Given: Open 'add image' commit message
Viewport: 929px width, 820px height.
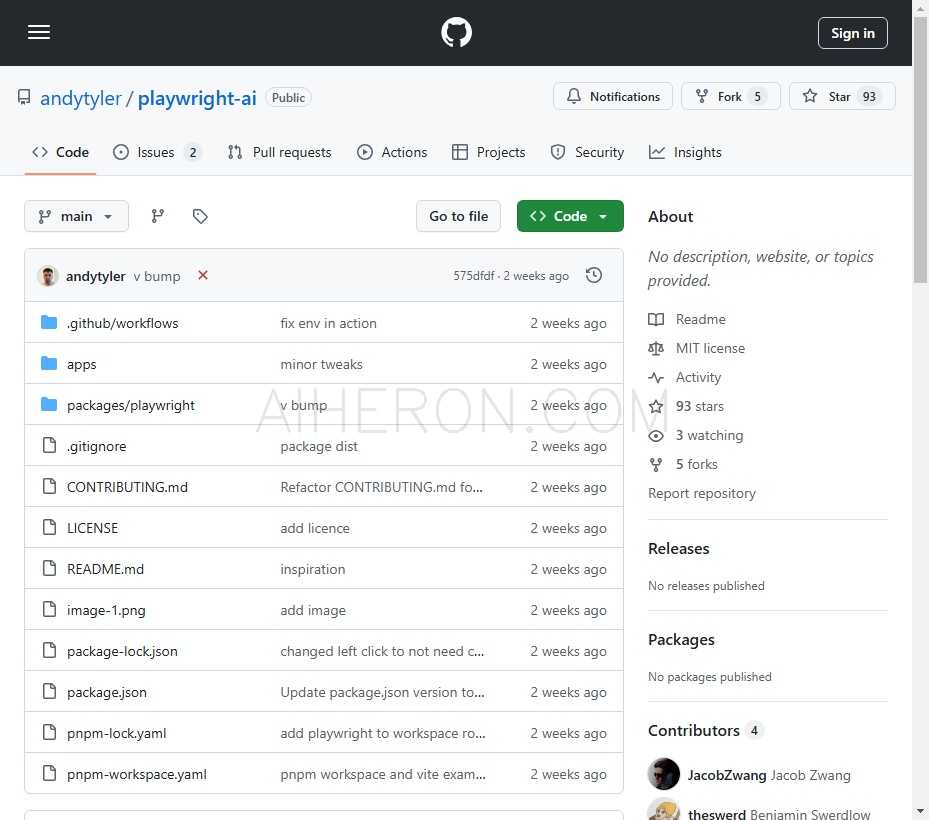Looking at the screenshot, I should pos(313,610).
